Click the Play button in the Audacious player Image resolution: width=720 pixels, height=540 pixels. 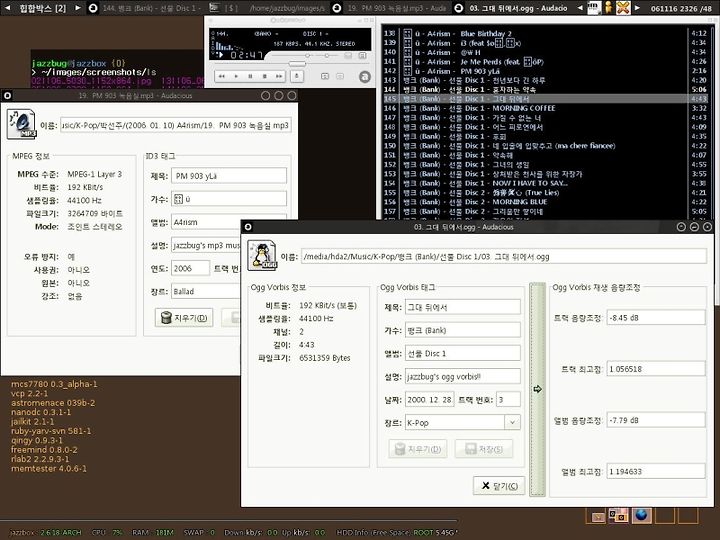click(x=236, y=76)
